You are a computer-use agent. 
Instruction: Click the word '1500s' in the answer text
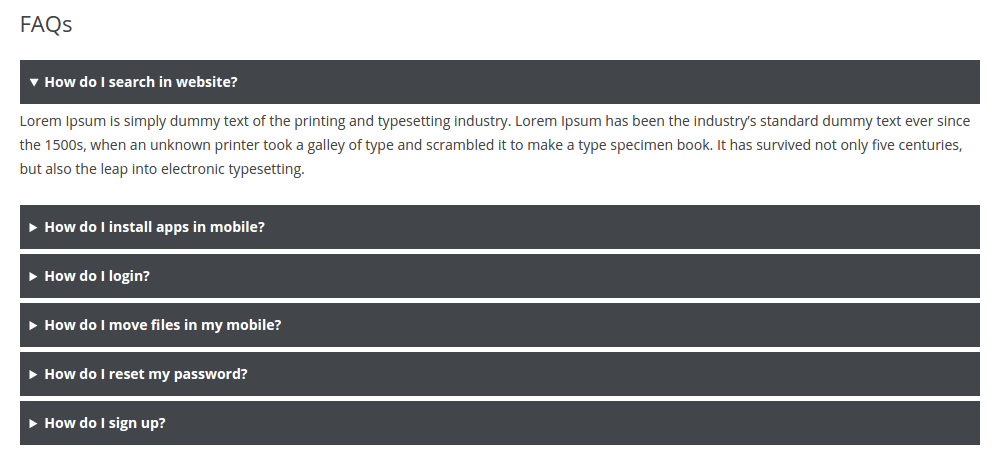(65, 145)
